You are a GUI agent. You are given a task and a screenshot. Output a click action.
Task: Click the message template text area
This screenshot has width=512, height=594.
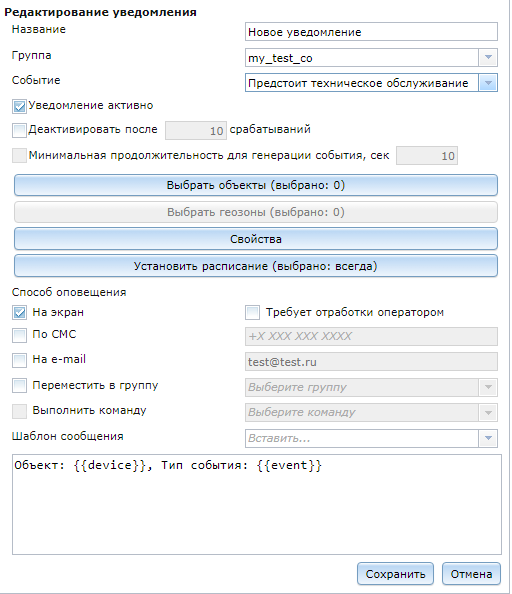click(257, 505)
